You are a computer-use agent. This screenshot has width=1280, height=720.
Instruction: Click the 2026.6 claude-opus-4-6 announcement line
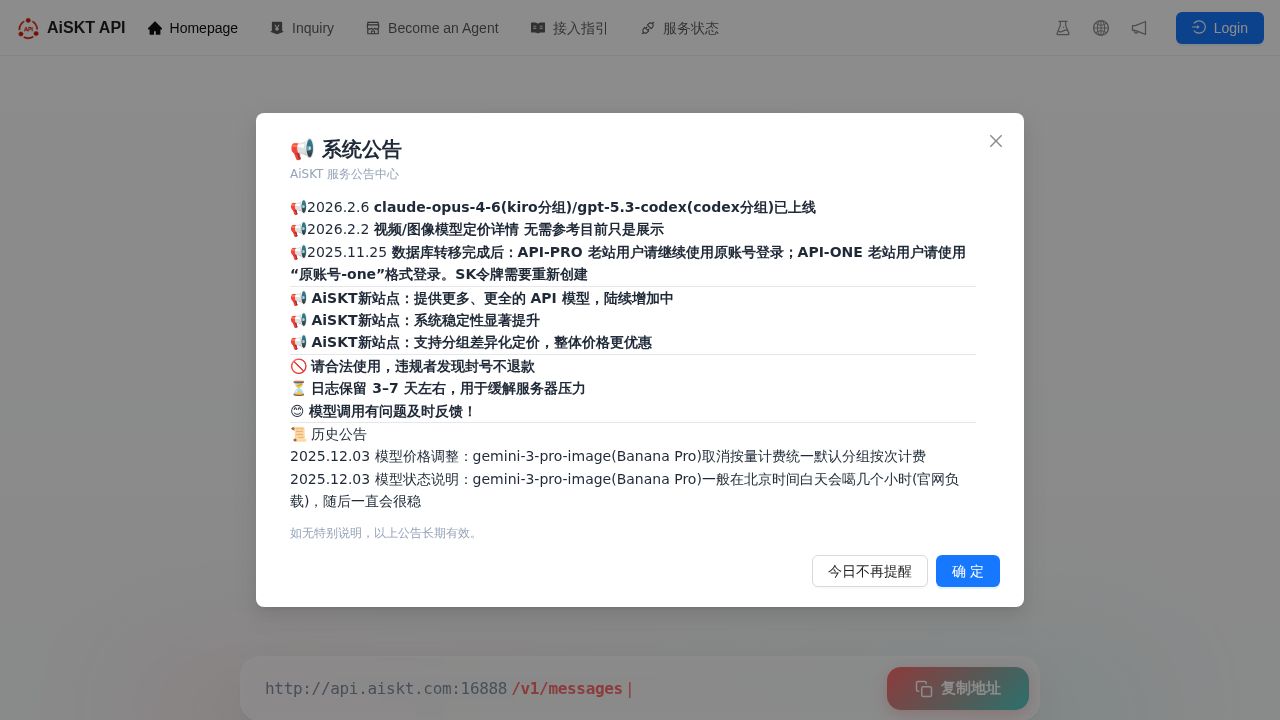[553, 207]
